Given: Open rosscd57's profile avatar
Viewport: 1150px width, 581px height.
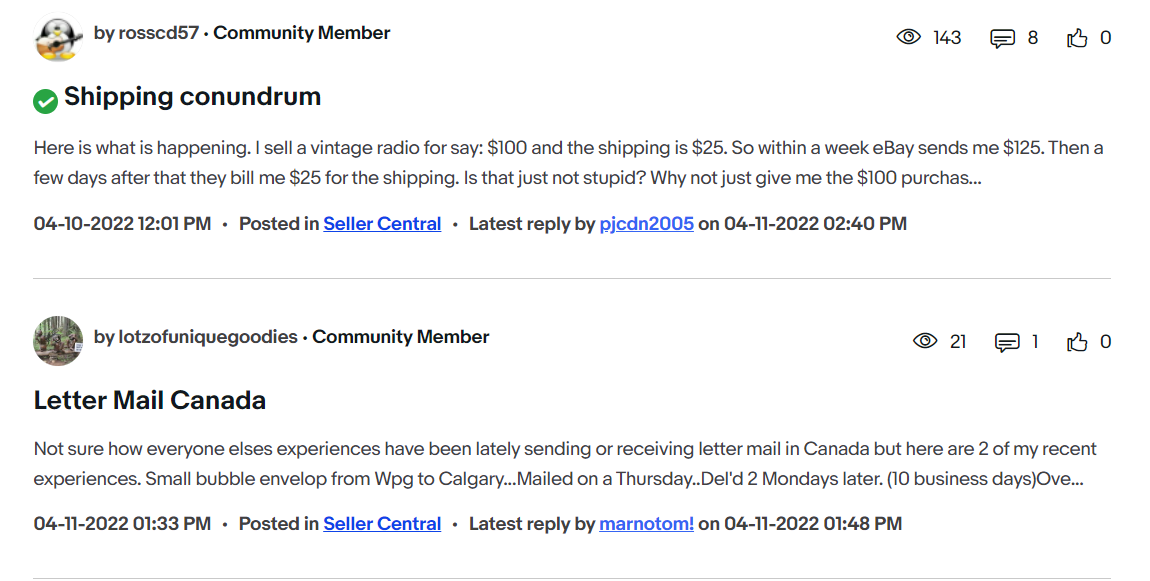Looking at the screenshot, I should click(x=57, y=39).
